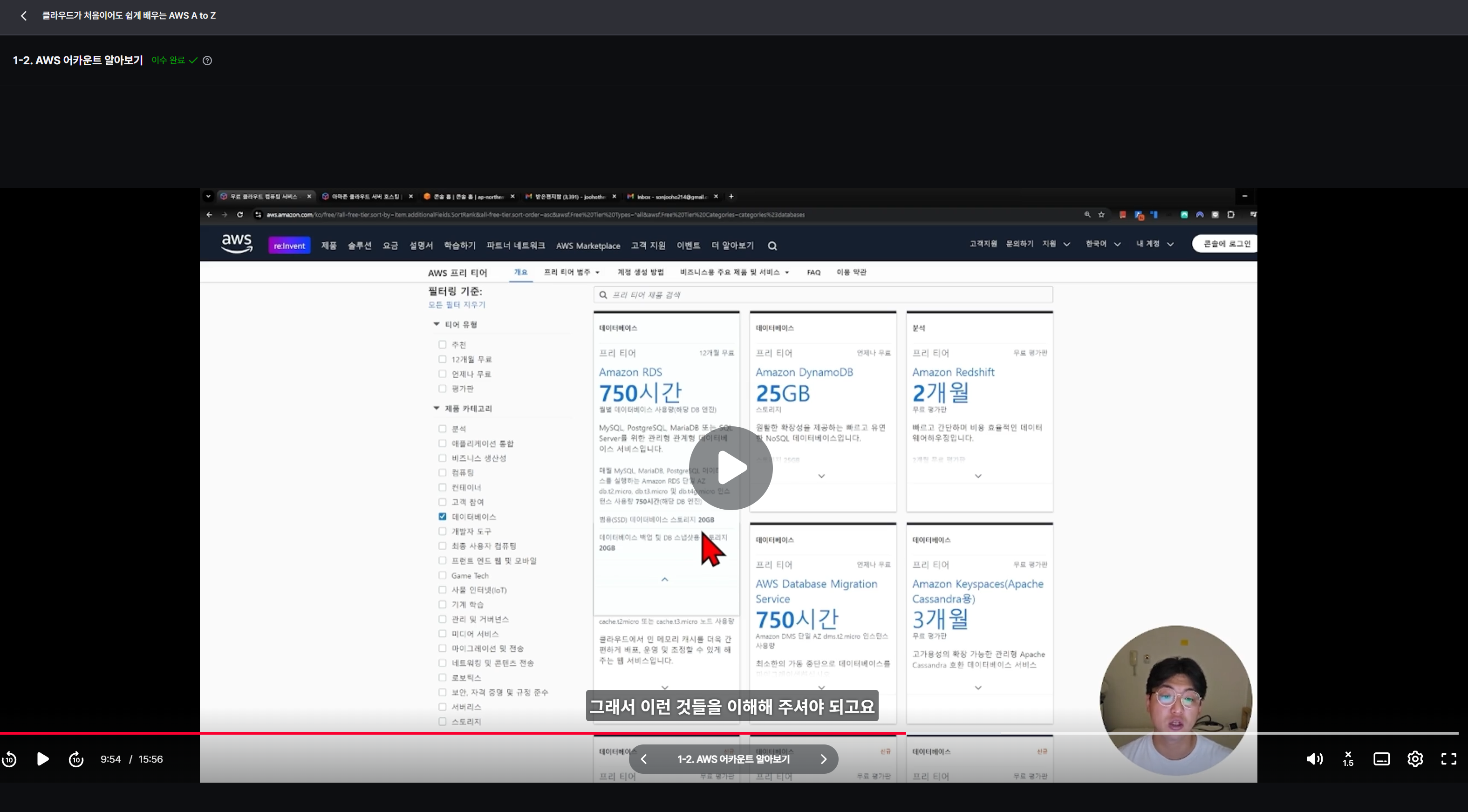Mute the video volume

click(1314, 759)
